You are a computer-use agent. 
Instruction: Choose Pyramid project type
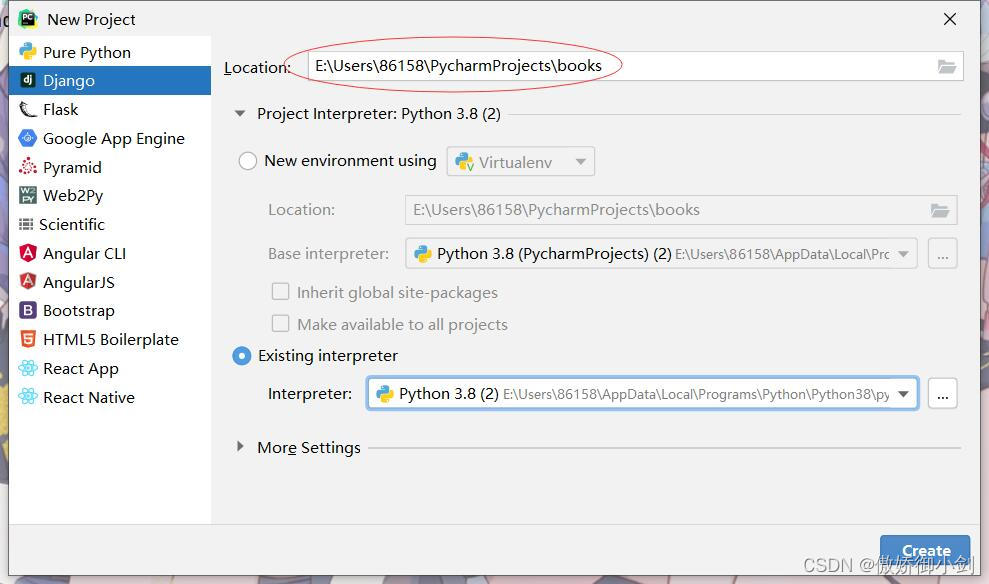tap(110, 167)
